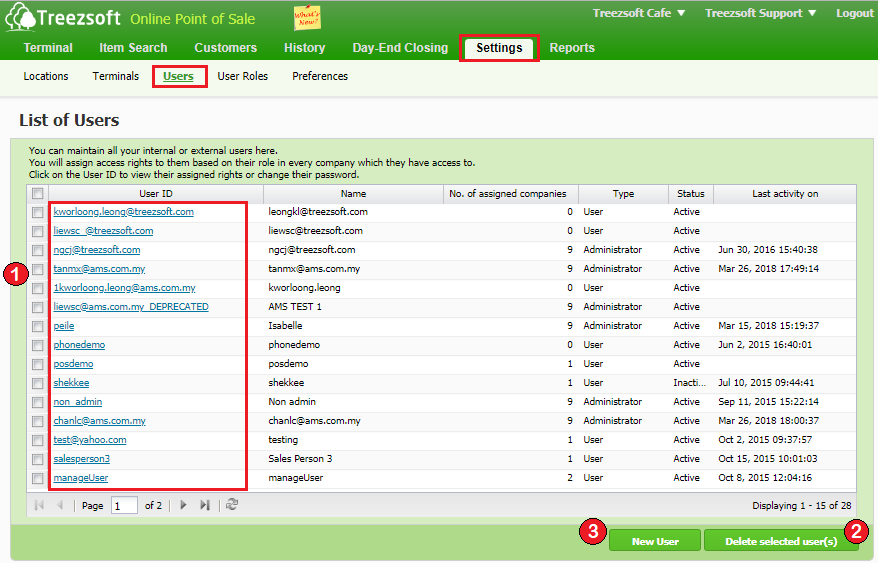Select the Users submenu link
Image resolution: width=878 pixels, height=563 pixels.
[178, 76]
